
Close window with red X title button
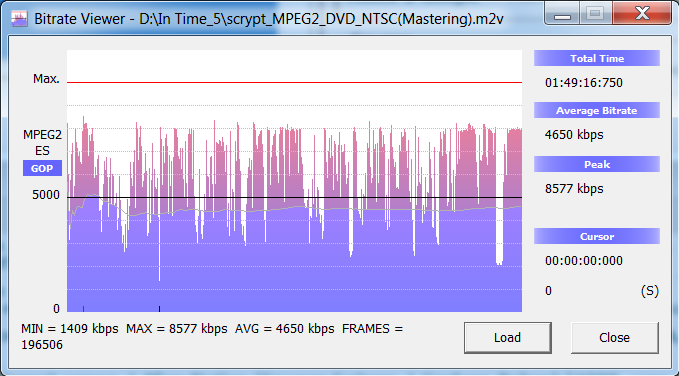pyautogui.click(x=642, y=13)
